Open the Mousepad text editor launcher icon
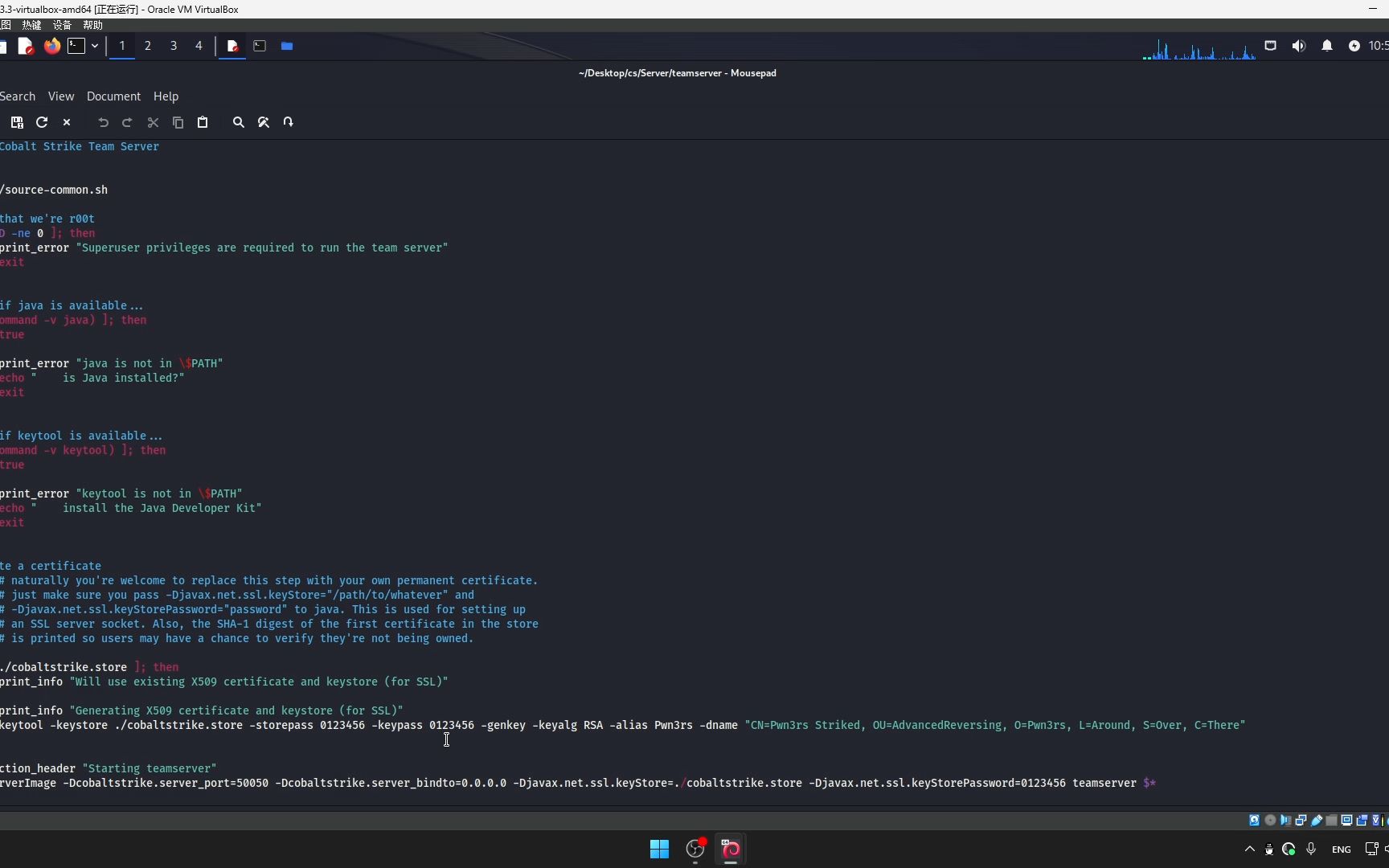This screenshot has width=1389, height=868. 26,46
